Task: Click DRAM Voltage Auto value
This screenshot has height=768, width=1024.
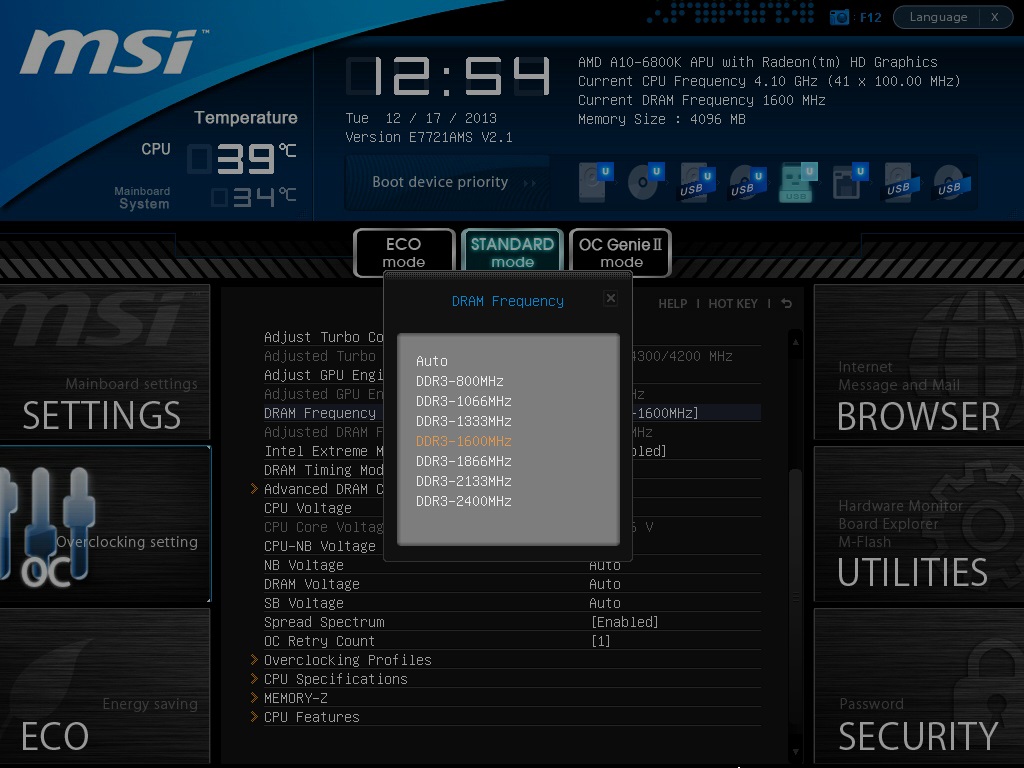Action: pyautogui.click(x=605, y=584)
